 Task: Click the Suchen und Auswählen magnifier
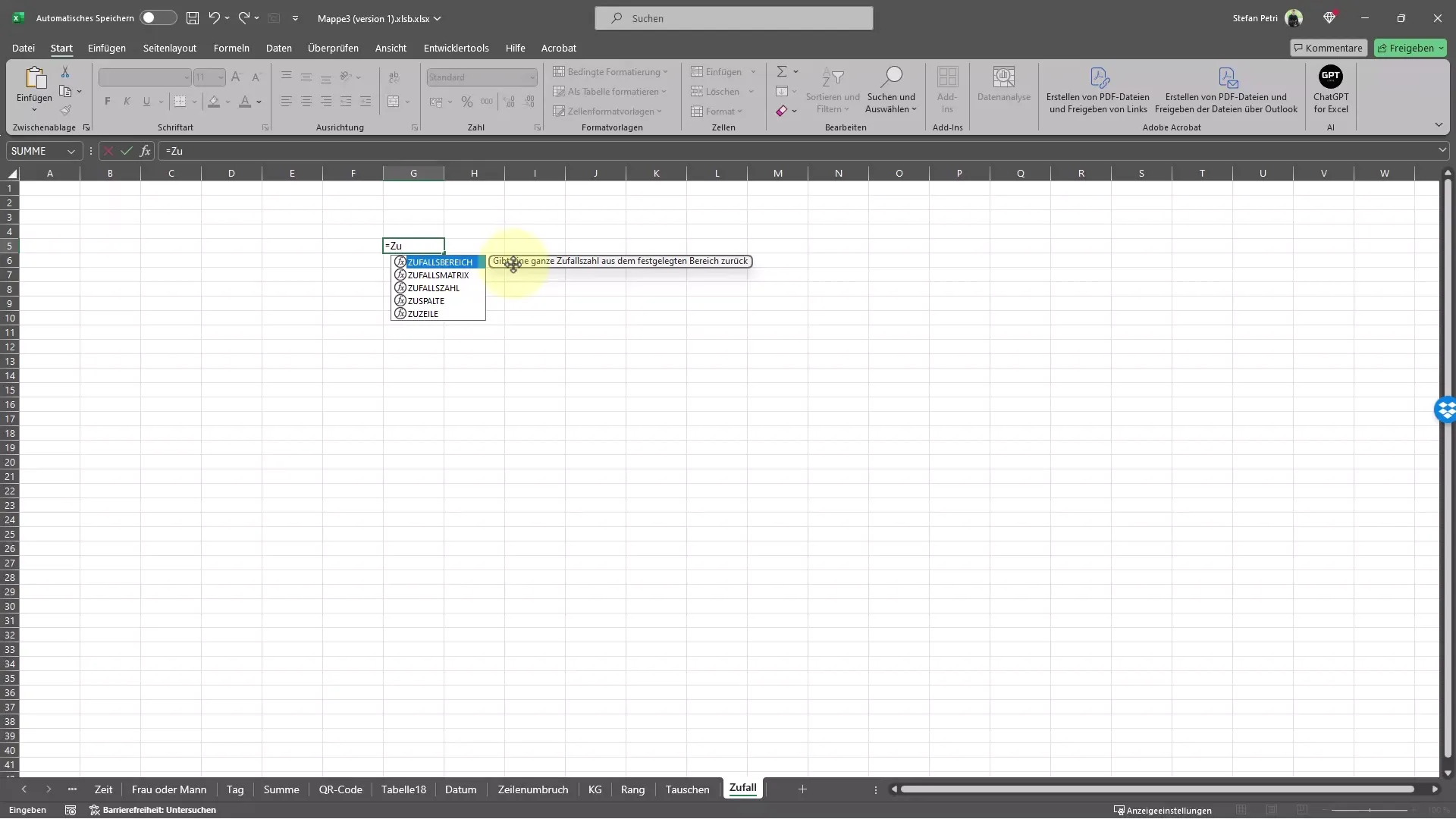pos(891,77)
